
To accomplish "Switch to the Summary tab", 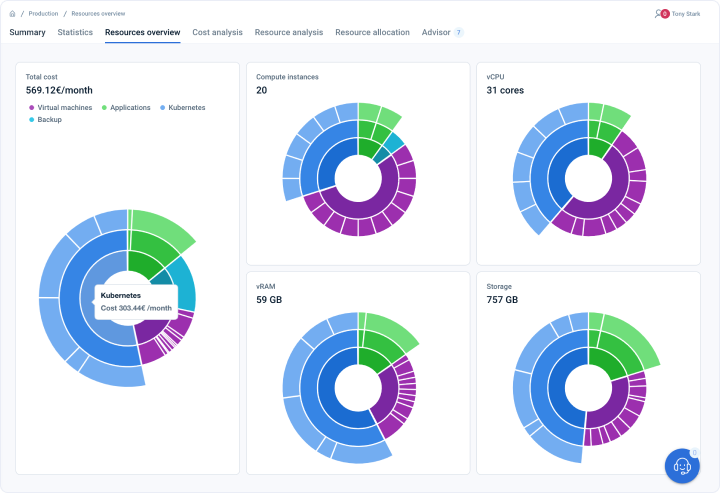I will [x=27, y=33].
